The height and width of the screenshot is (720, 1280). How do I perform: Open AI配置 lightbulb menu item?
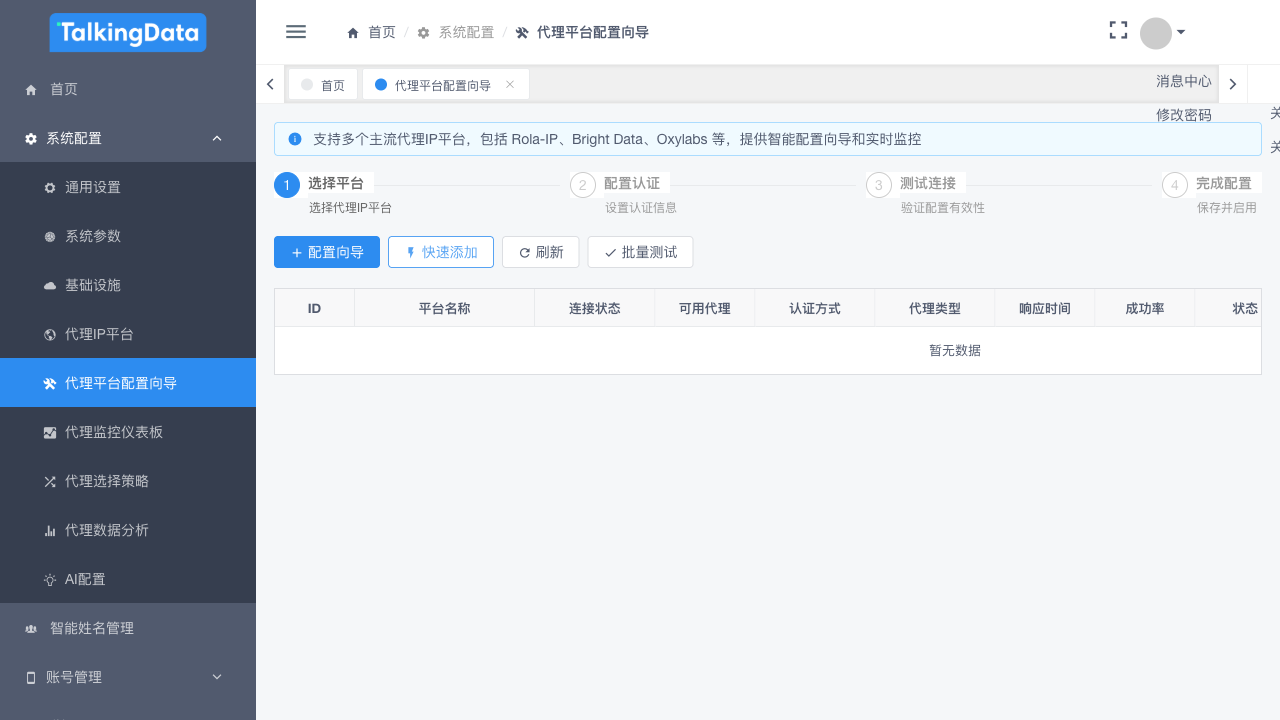tap(85, 579)
